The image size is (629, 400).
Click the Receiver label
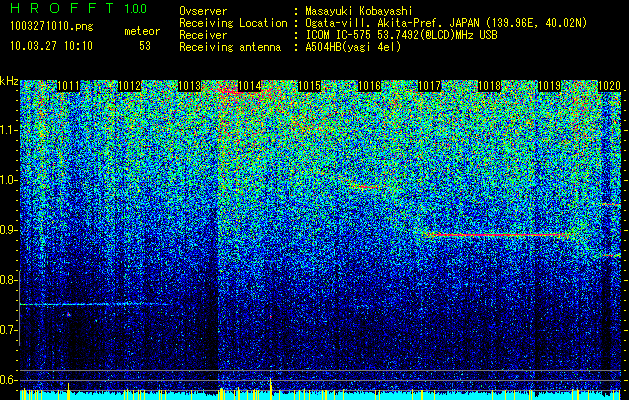[x=203, y=35]
